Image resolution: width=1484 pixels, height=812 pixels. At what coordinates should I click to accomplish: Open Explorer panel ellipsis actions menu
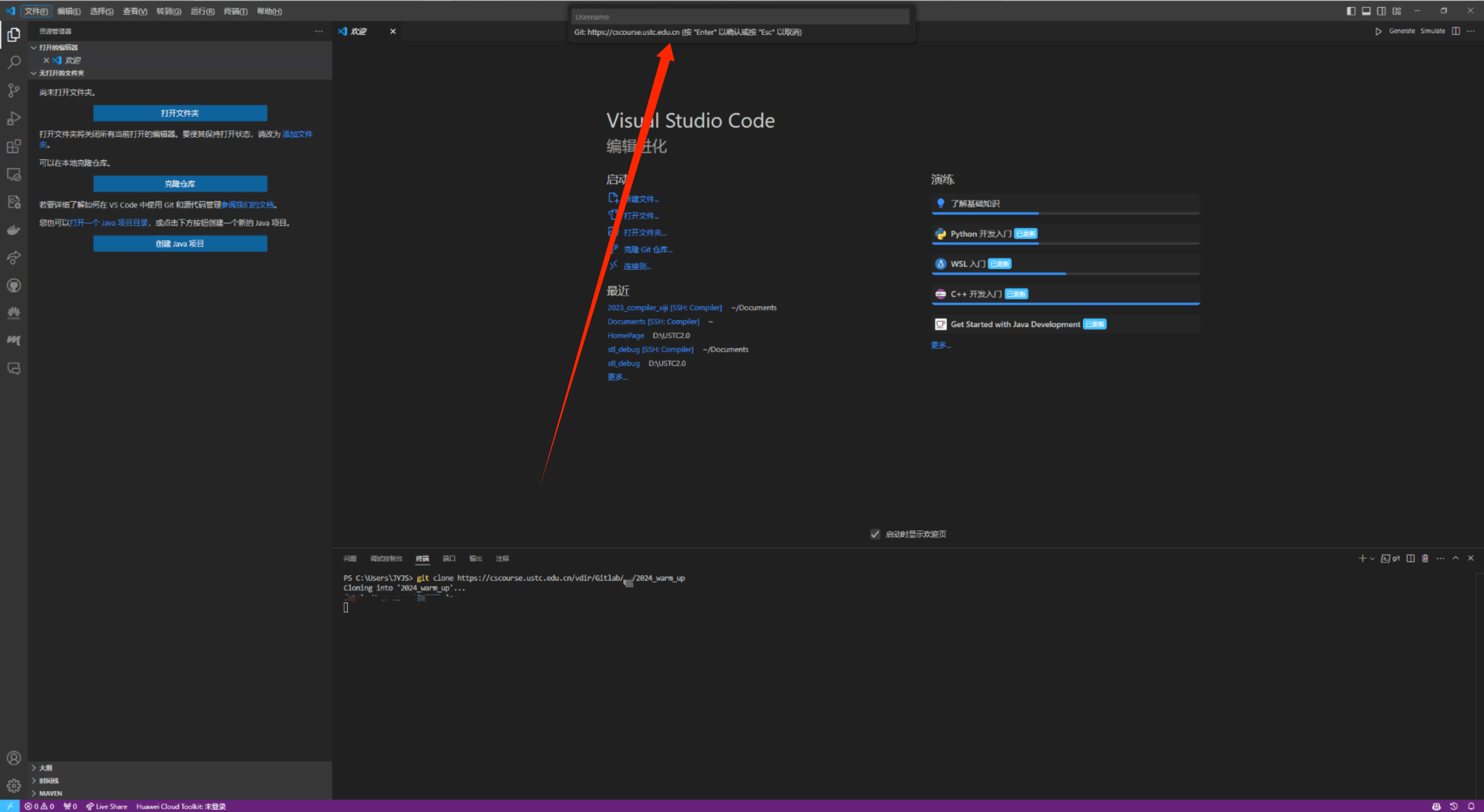tap(319, 31)
